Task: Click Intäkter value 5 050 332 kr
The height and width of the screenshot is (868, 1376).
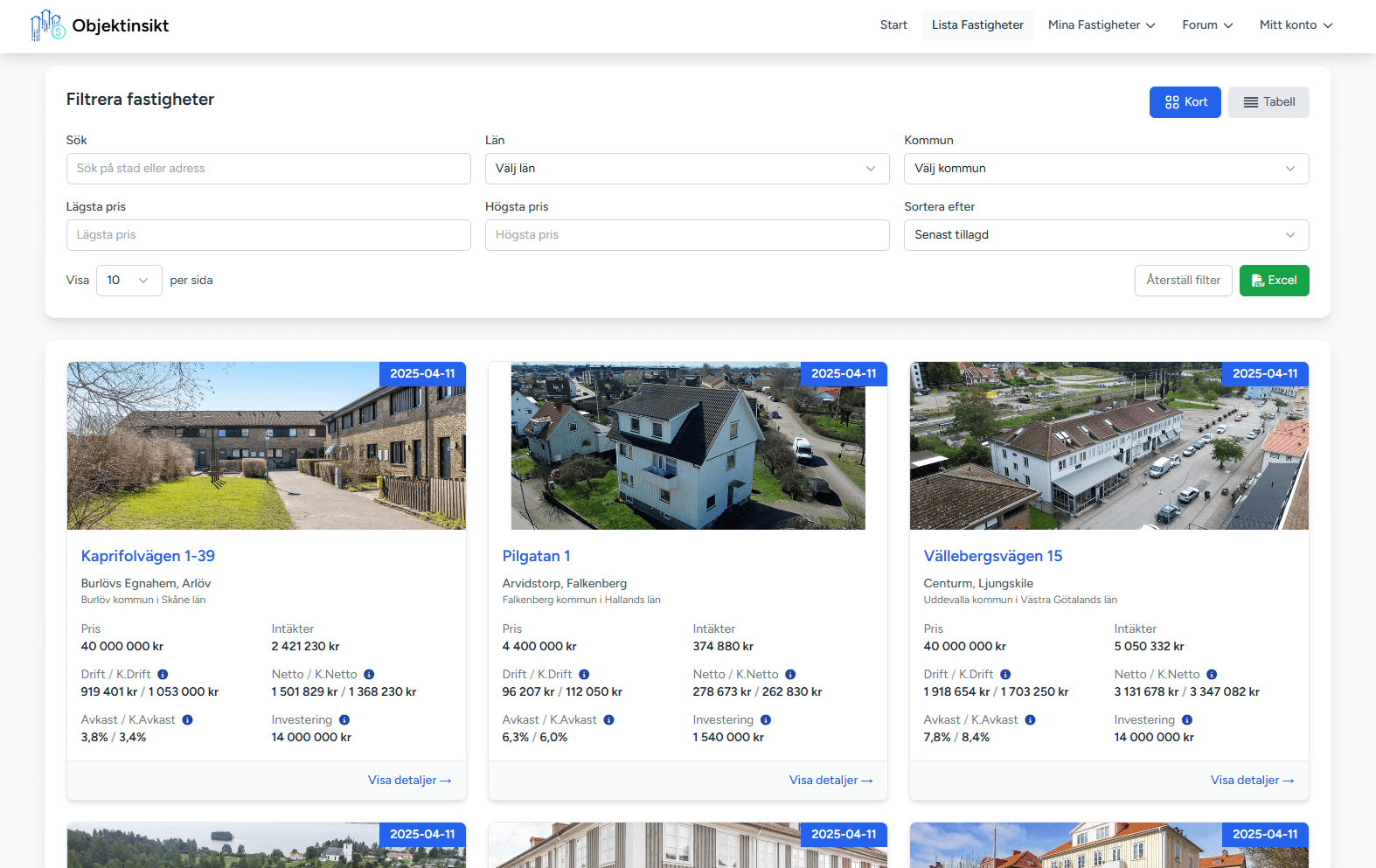Action: click(1149, 647)
